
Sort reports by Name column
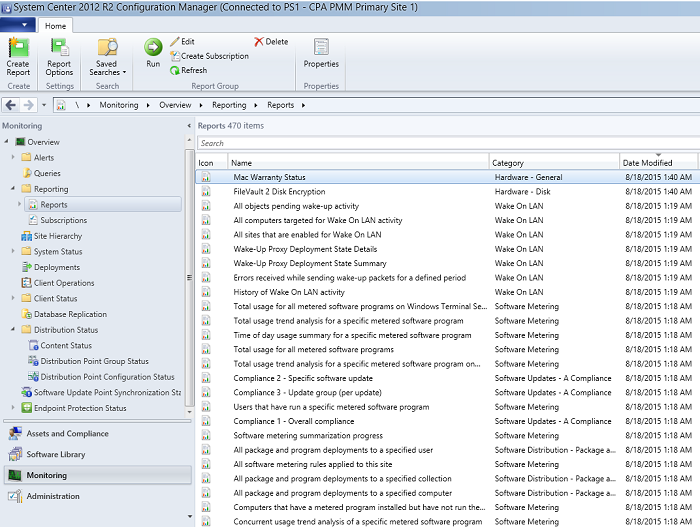[x=358, y=163]
